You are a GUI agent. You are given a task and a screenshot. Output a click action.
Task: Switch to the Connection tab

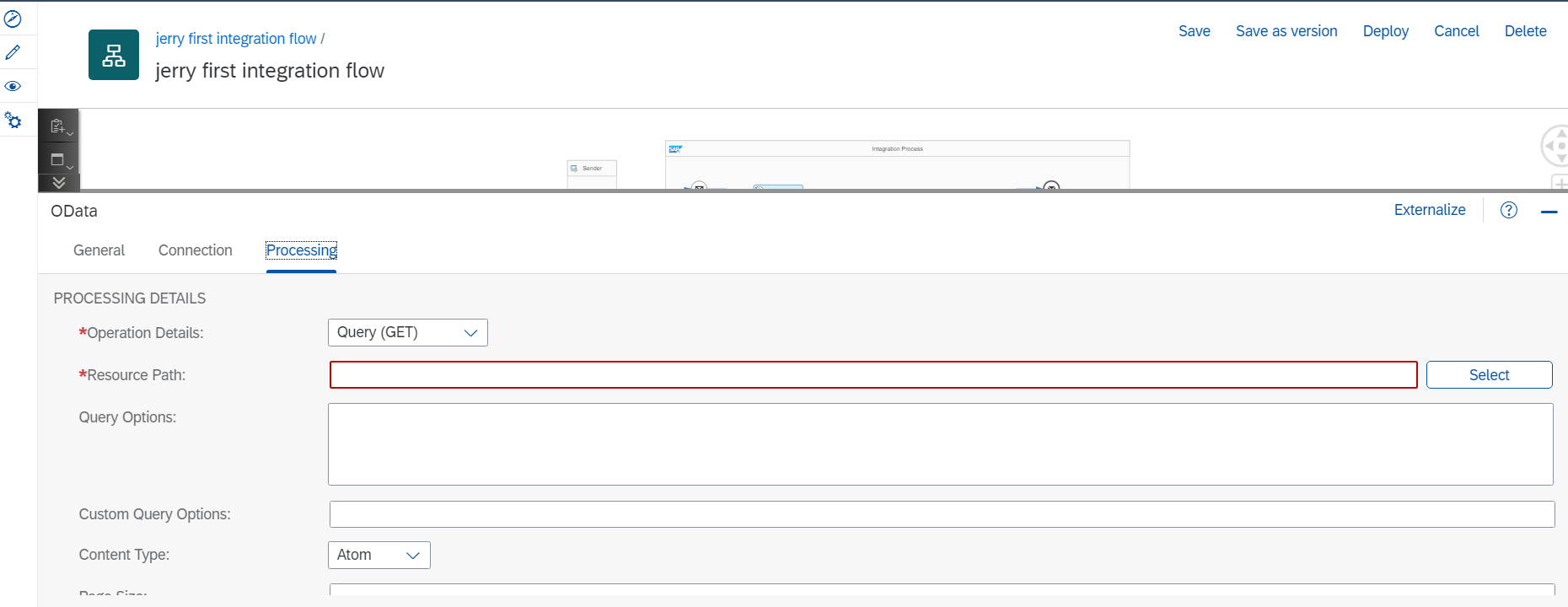196,250
